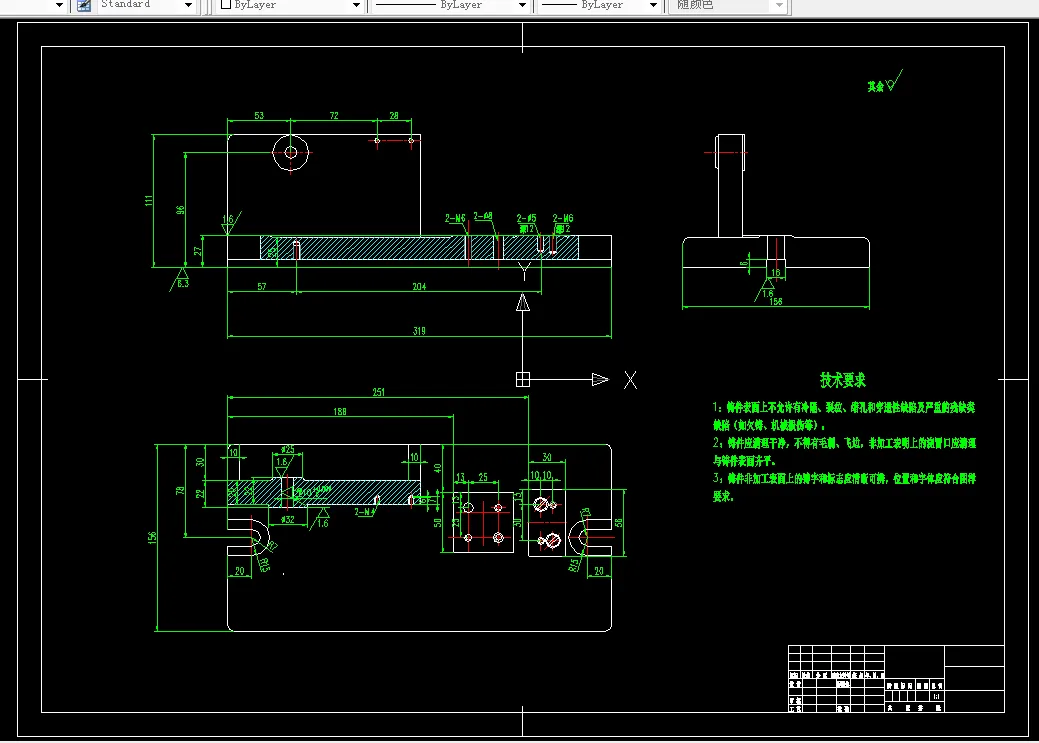Click the 2-ø8 hole callout
This screenshot has height=743, width=1039.
483,216
